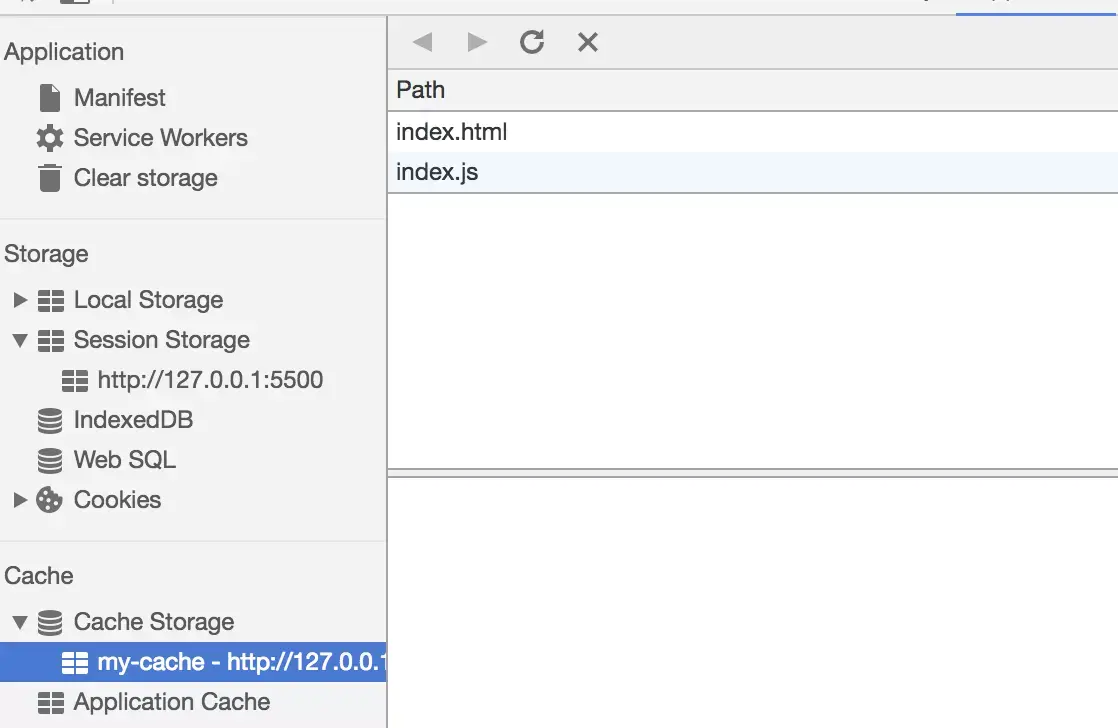1118x728 pixels.
Task: Select Session Storage in sidebar
Action: click(x=162, y=340)
